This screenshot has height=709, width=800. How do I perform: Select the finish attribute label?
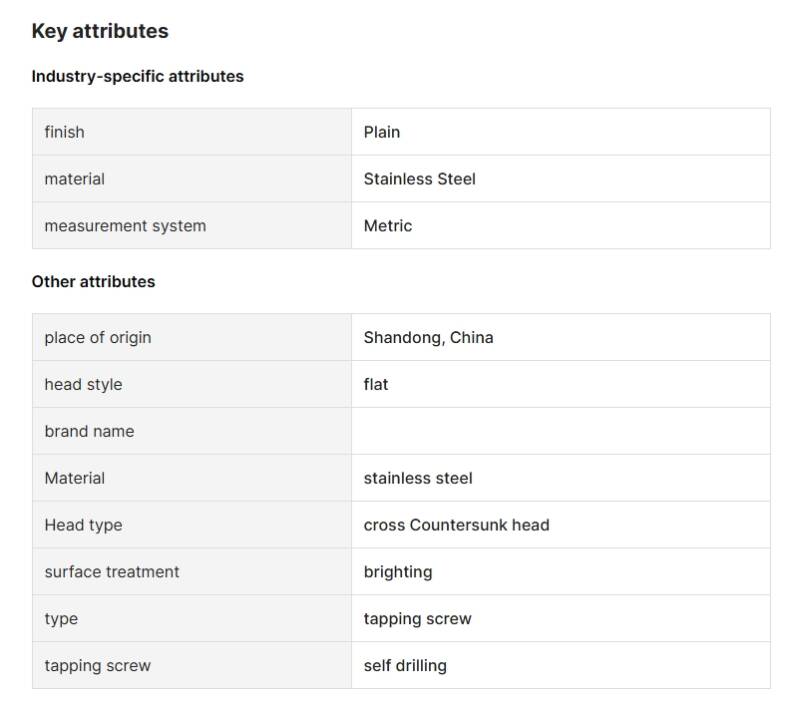click(x=64, y=132)
